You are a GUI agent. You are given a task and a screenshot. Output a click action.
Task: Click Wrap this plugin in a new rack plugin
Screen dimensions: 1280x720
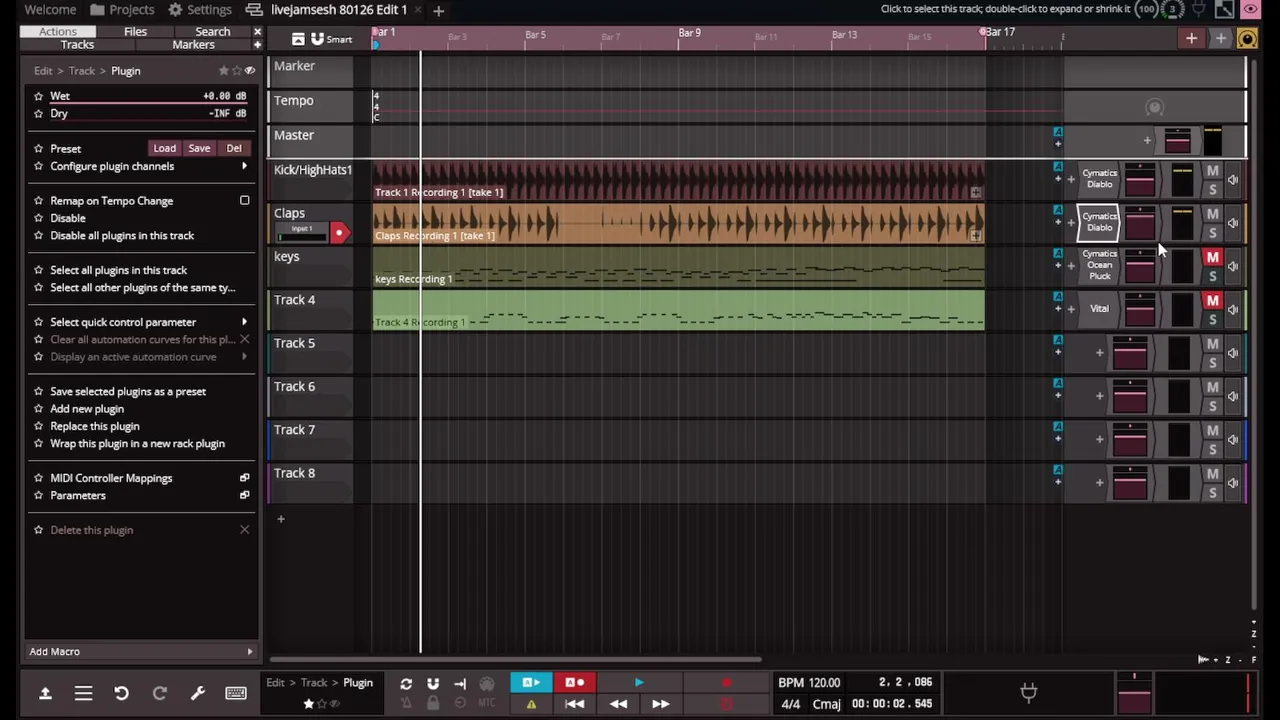point(138,444)
